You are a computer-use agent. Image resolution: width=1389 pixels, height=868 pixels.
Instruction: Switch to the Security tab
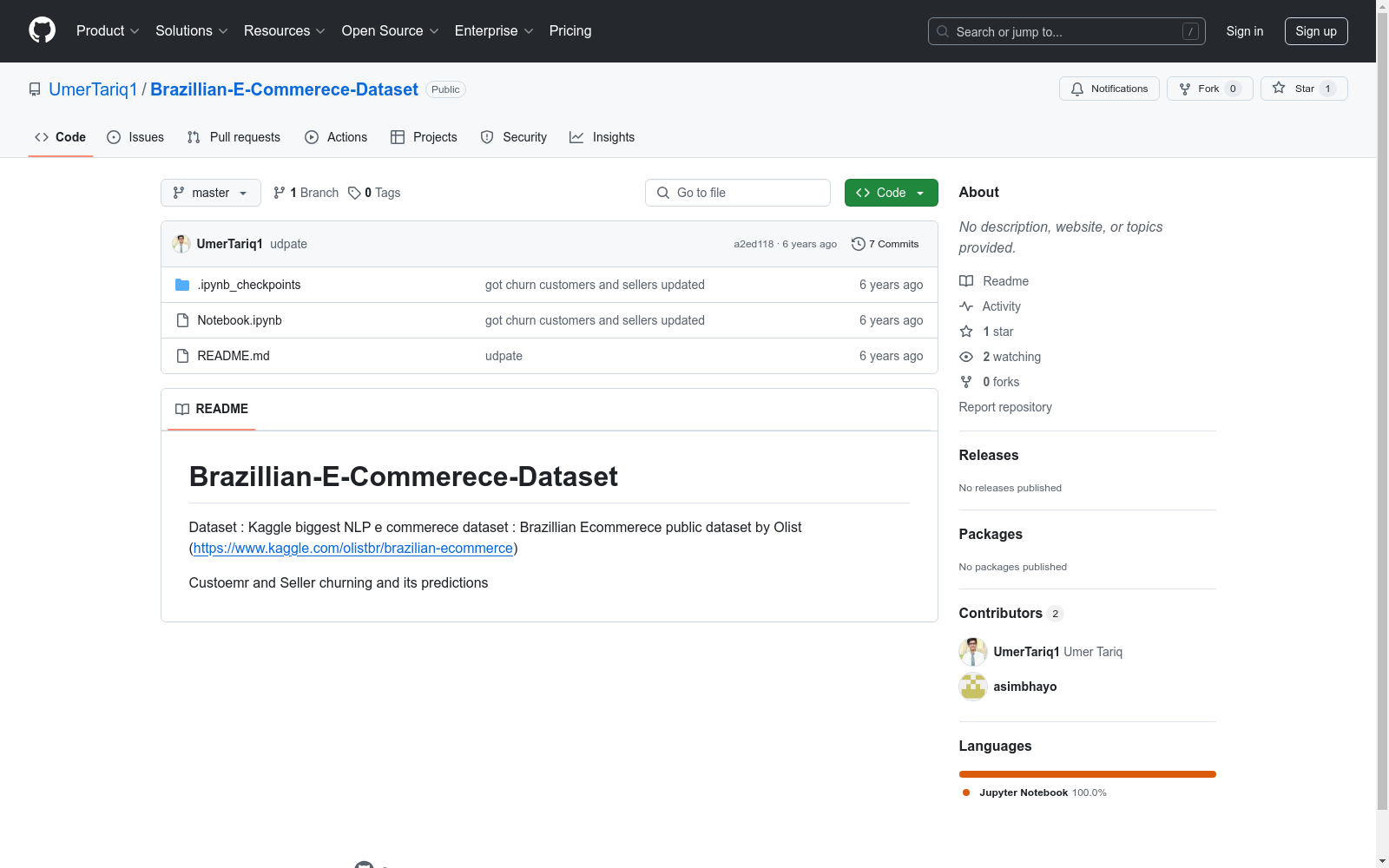(x=514, y=137)
